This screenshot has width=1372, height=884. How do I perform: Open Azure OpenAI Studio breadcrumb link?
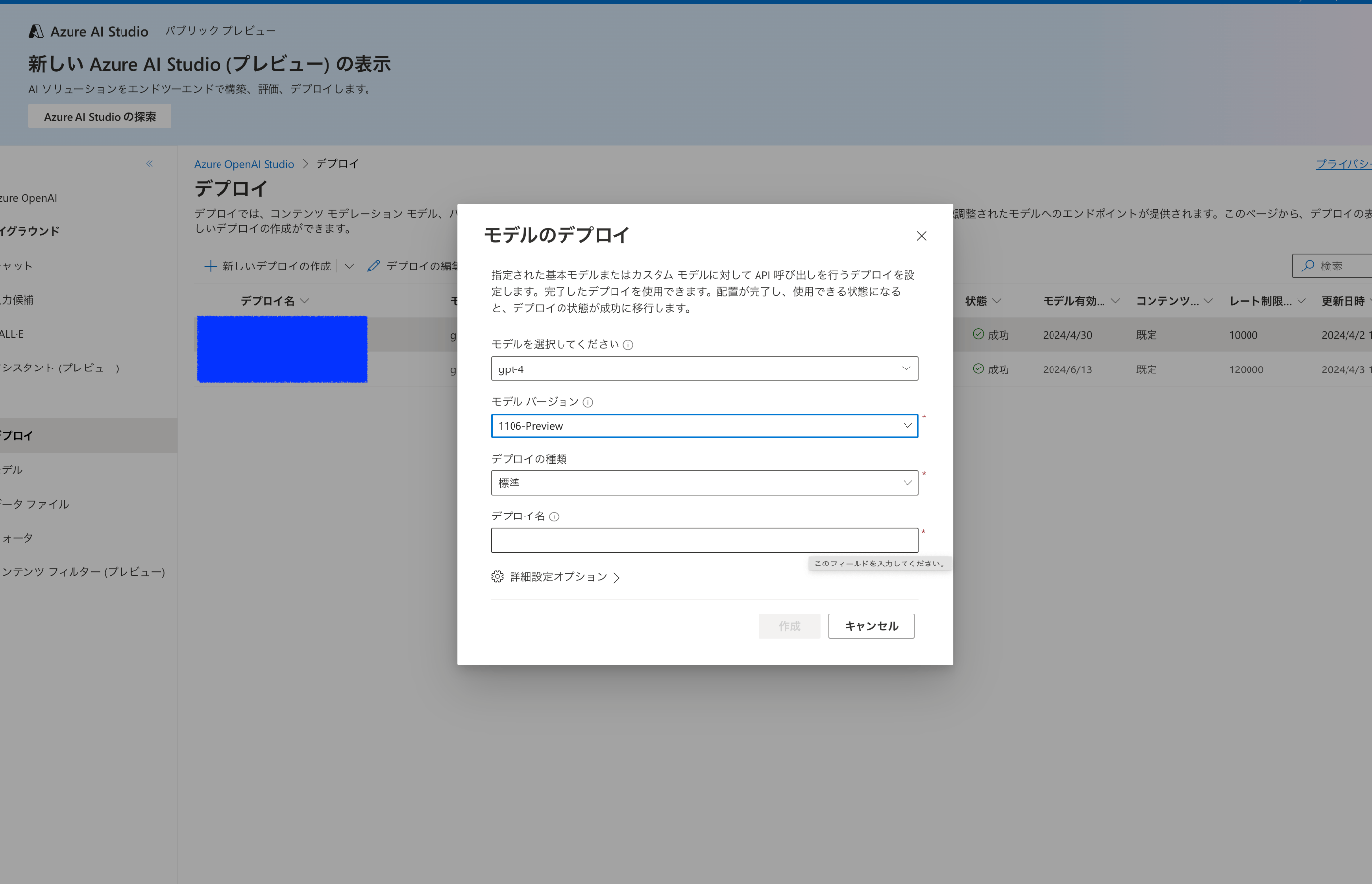[244, 164]
